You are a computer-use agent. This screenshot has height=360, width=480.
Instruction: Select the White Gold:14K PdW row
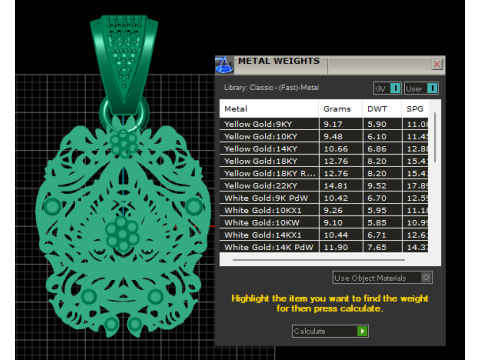pyautogui.click(x=324, y=247)
